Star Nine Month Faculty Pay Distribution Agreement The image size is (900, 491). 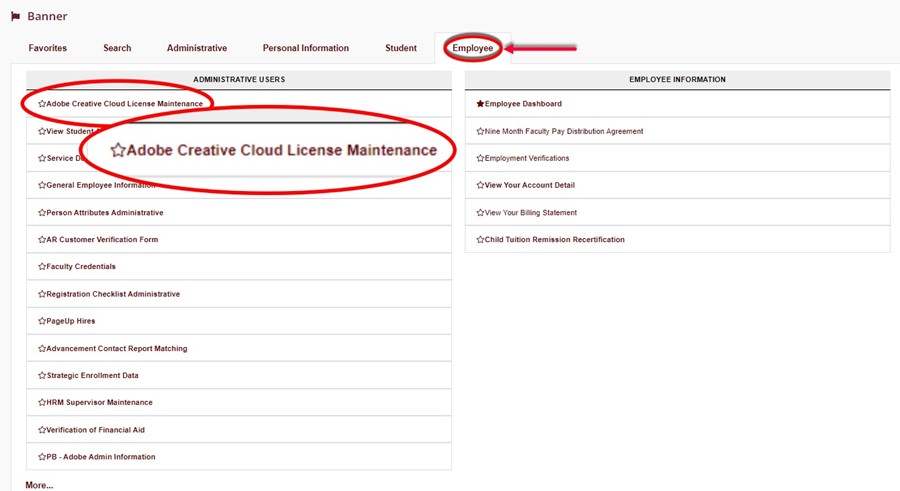coord(480,132)
